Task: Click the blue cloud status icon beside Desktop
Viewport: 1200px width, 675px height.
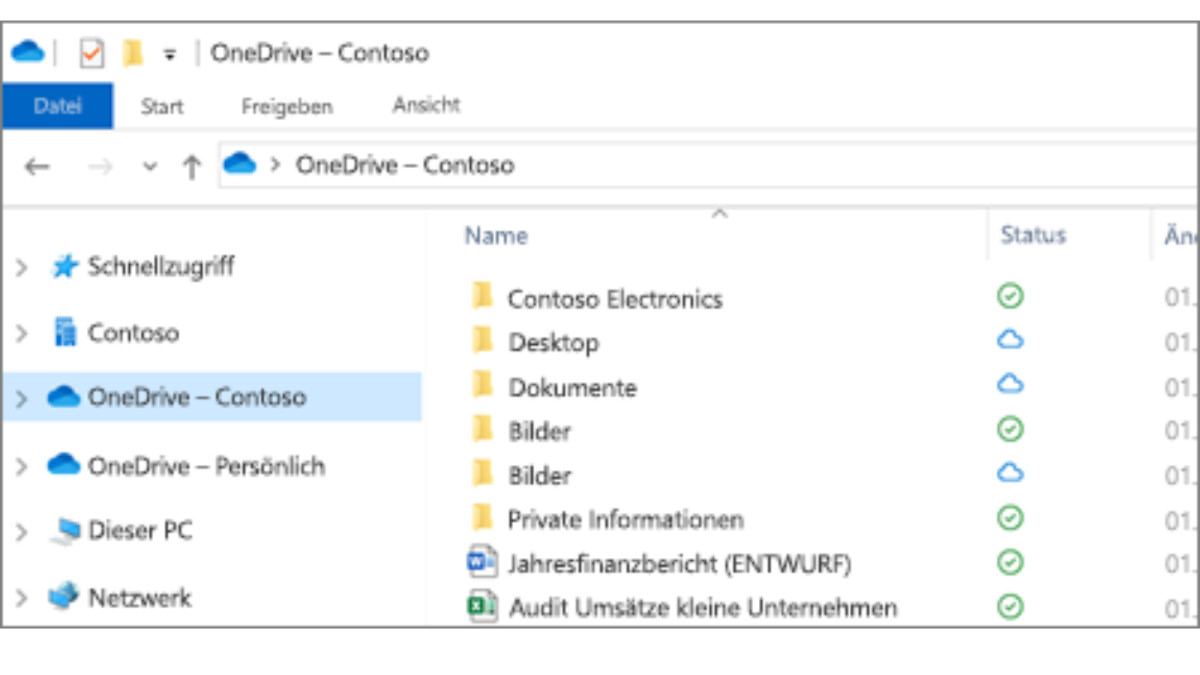Action: point(1010,340)
